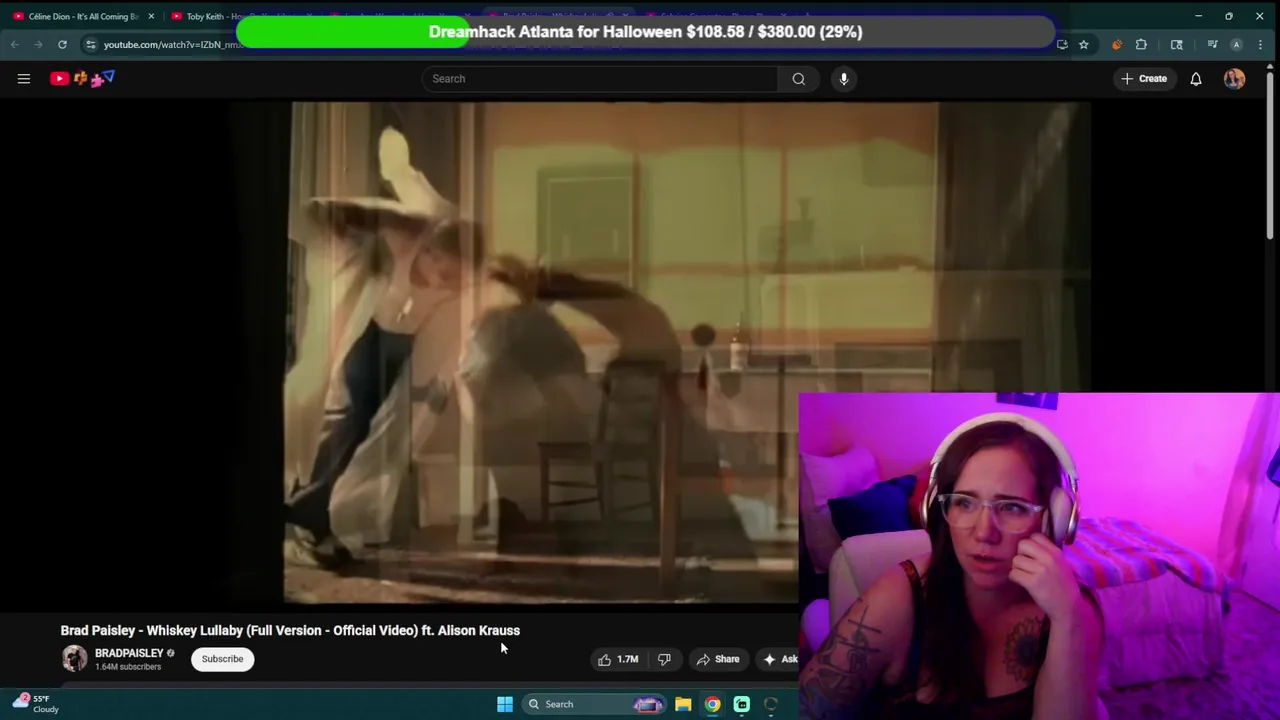Click the YouTube search input field

[600, 79]
